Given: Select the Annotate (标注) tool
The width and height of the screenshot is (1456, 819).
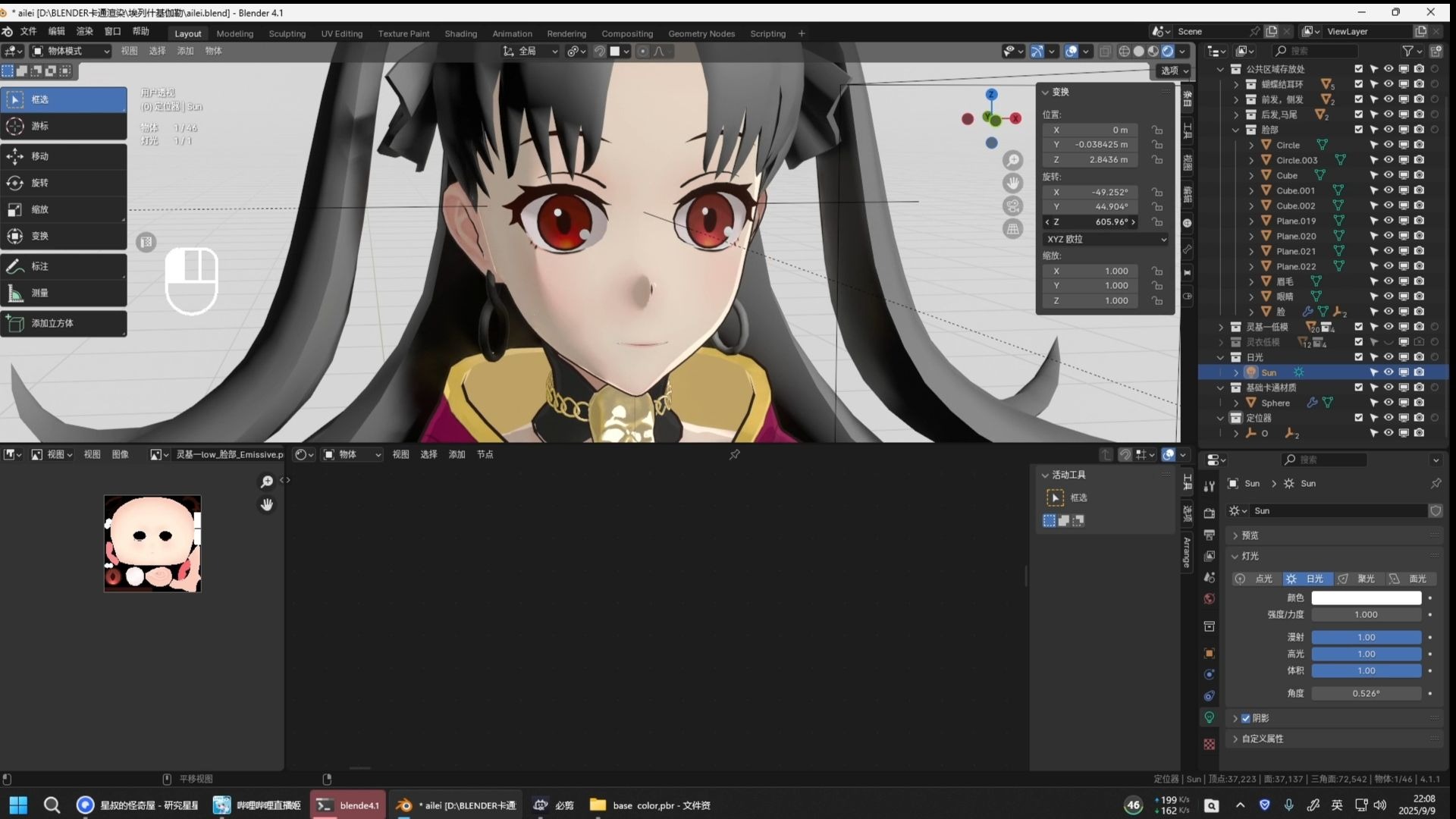Looking at the screenshot, I should pos(64,266).
